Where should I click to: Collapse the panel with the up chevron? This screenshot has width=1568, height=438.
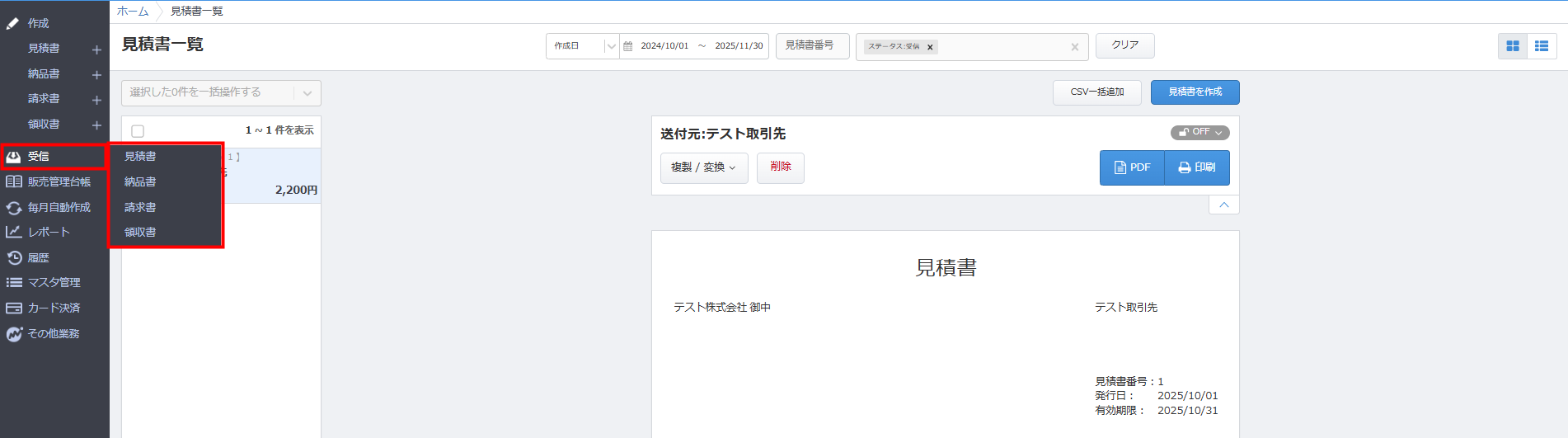pos(1223,205)
